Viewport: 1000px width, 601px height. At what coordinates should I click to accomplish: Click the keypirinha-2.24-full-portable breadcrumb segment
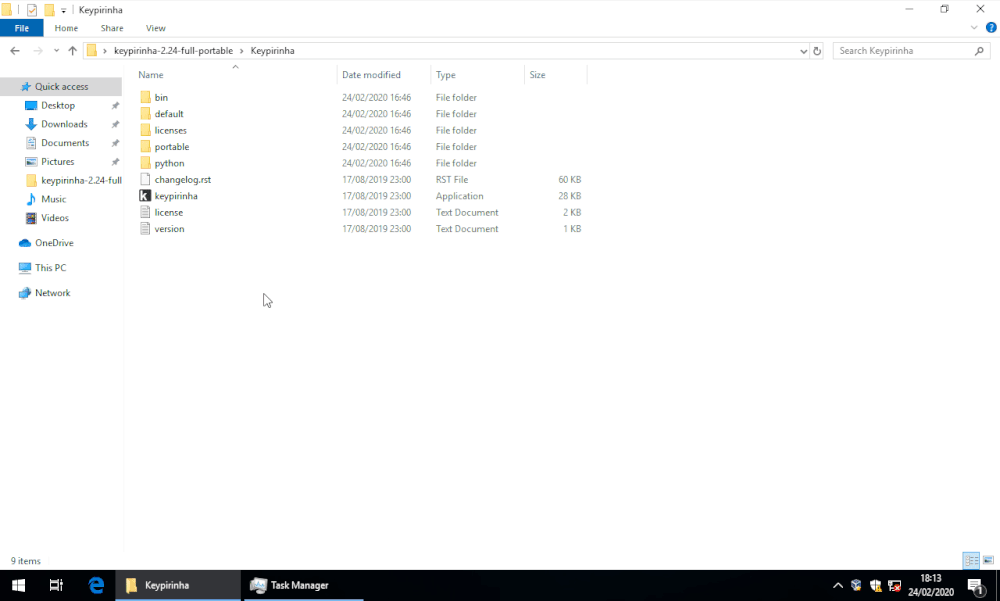click(173, 51)
